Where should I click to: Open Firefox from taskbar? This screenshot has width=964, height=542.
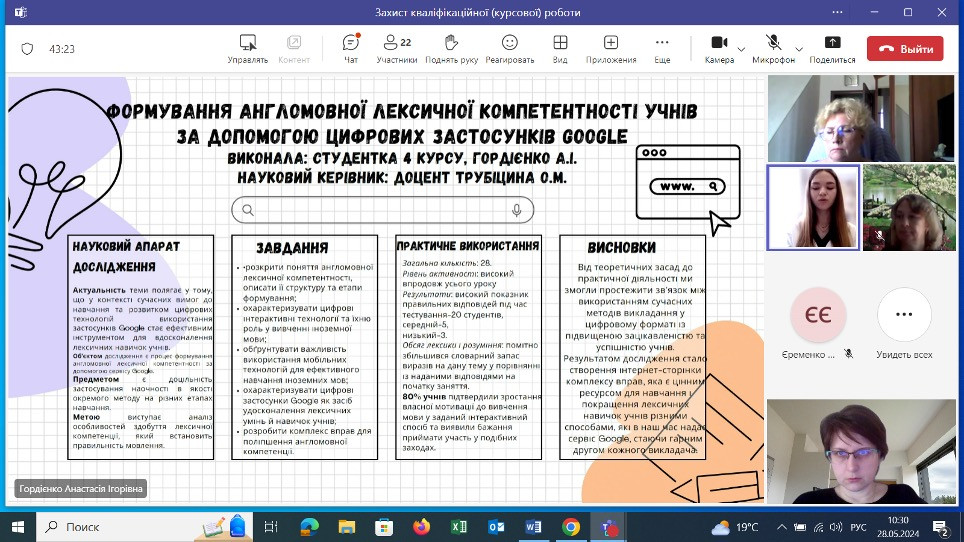pyautogui.click(x=422, y=527)
